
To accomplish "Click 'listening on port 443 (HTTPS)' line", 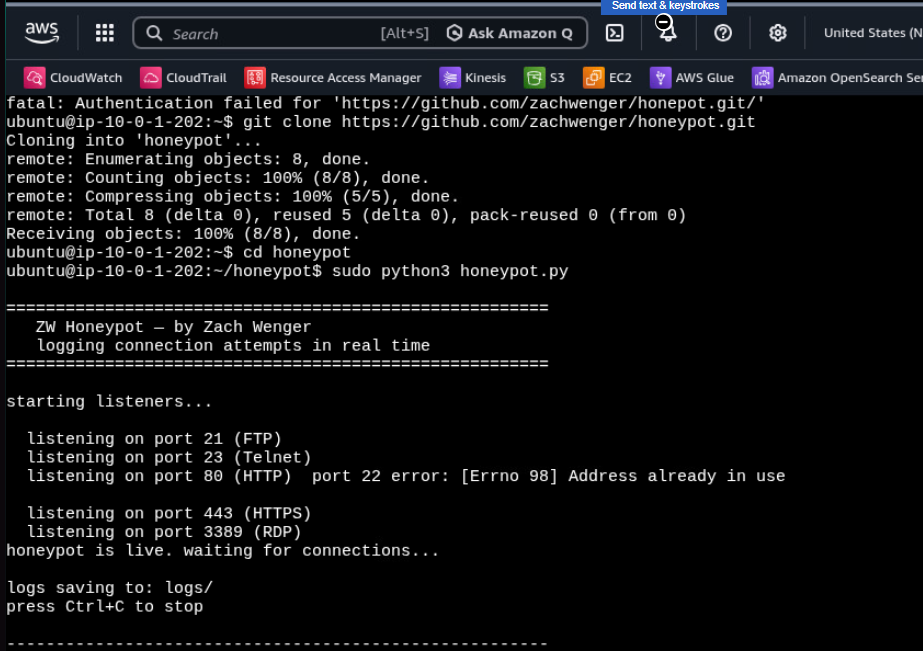I will (x=169, y=513).
